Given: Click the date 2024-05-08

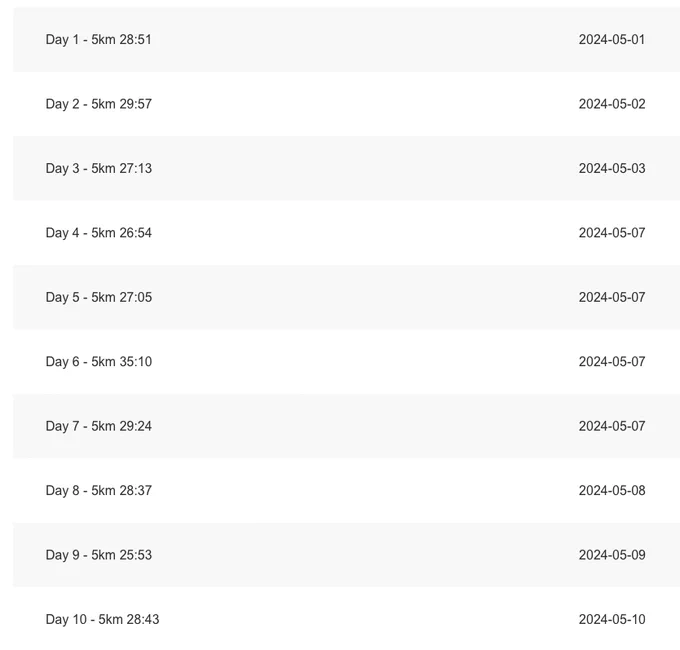Looking at the screenshot, I should (x=611, y=490).
